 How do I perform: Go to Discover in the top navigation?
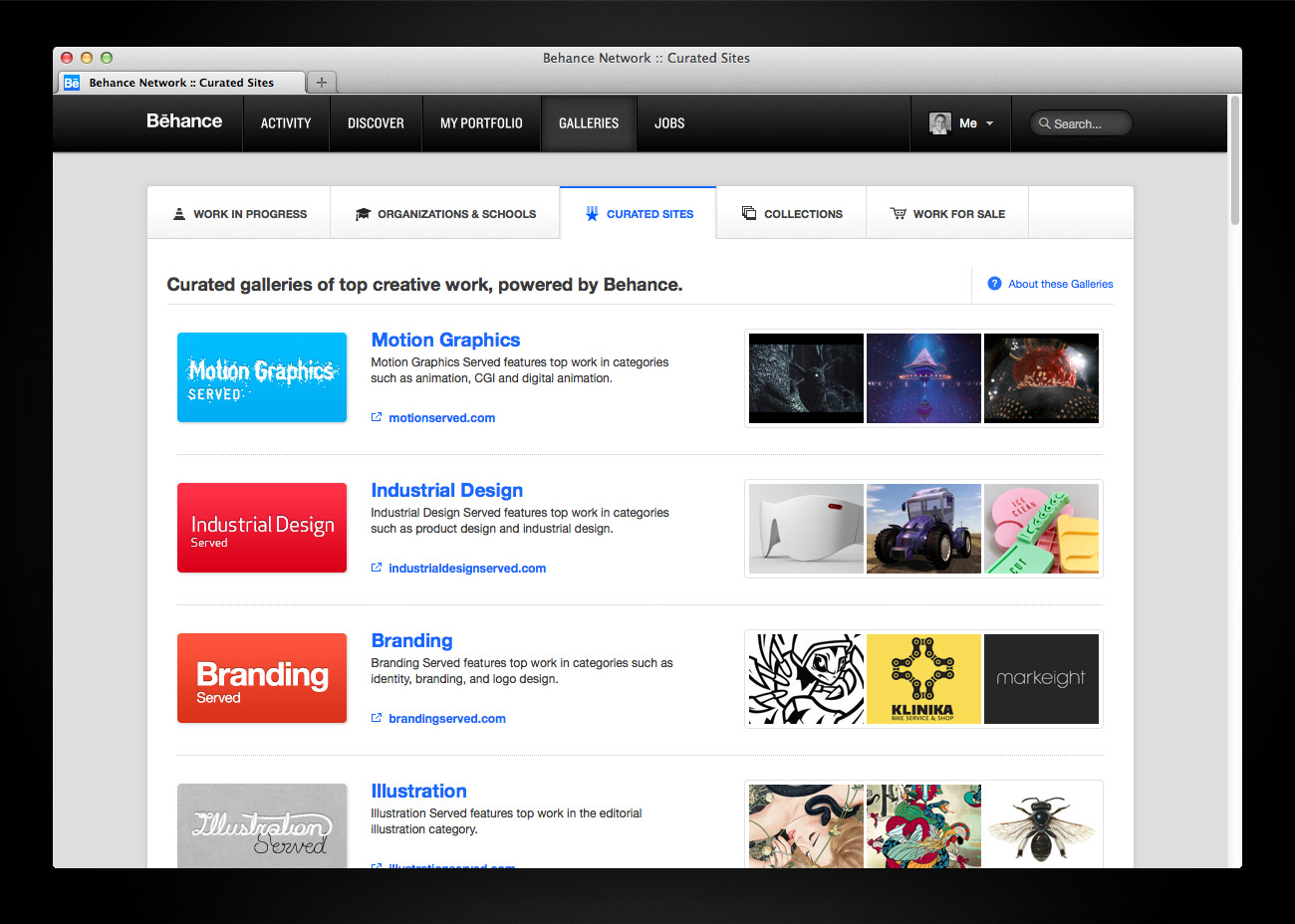pyautogui.click(x=376, y=123)
